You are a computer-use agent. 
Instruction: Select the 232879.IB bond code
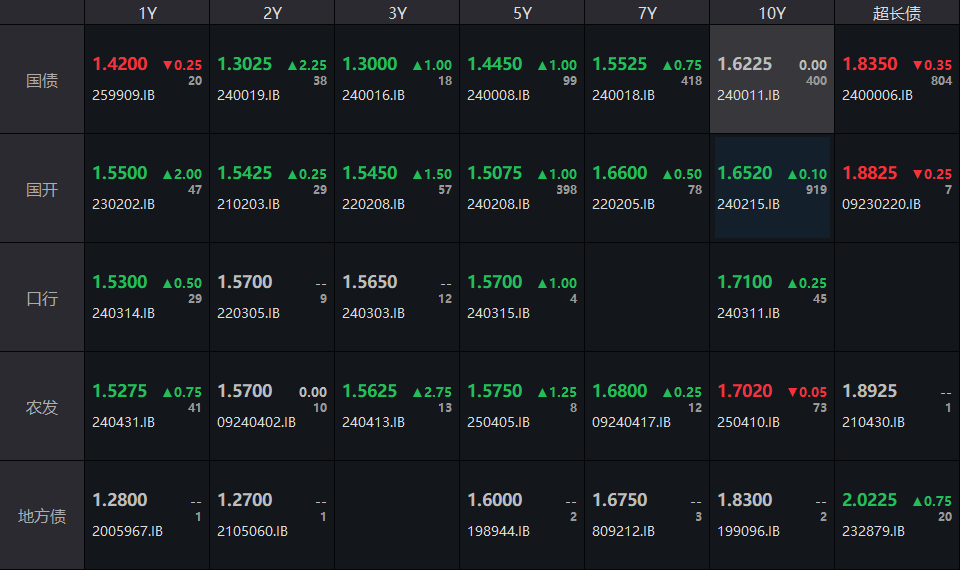click(873, 532)
